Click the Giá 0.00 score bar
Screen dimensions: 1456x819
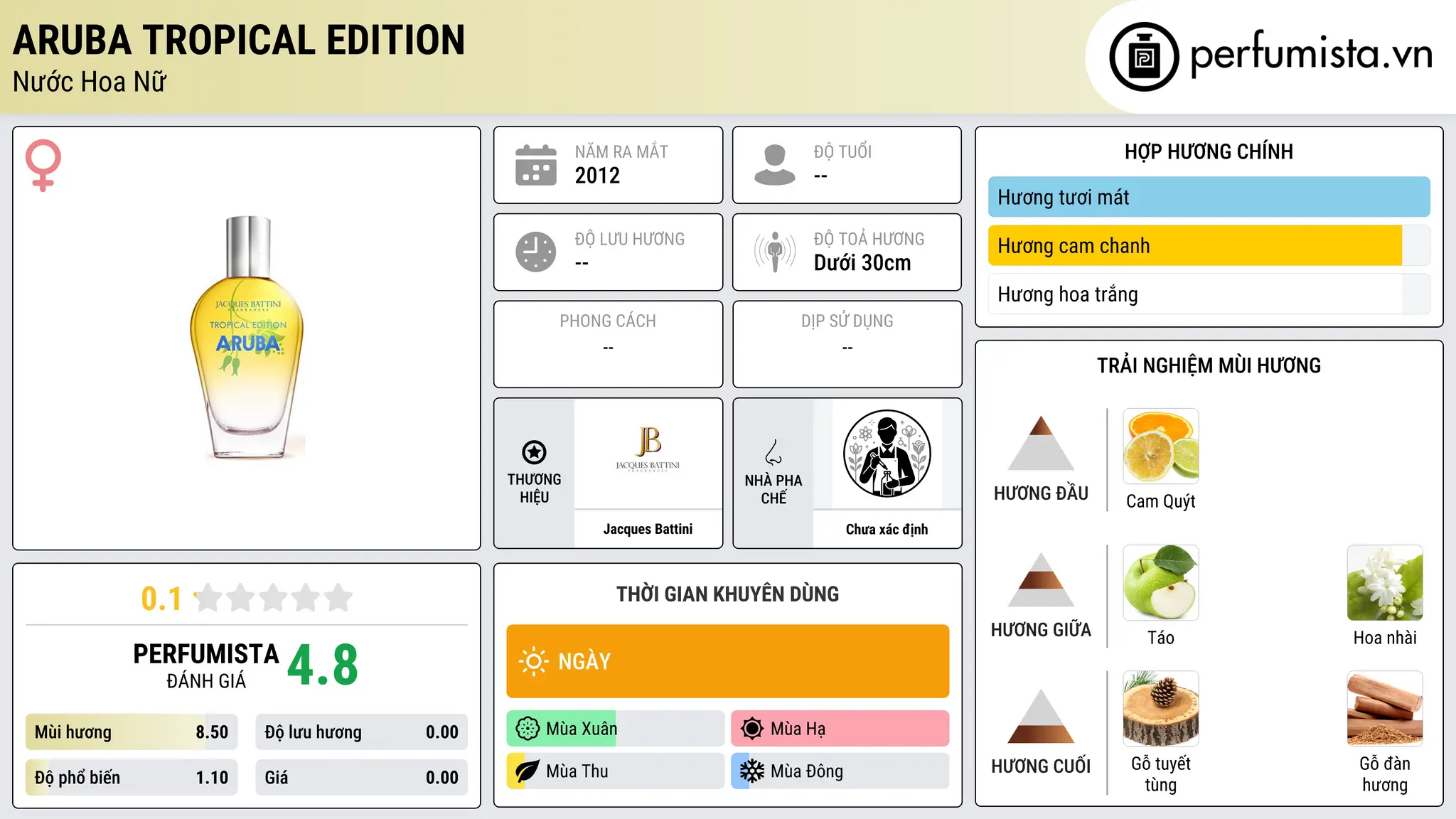coord(362,778)
